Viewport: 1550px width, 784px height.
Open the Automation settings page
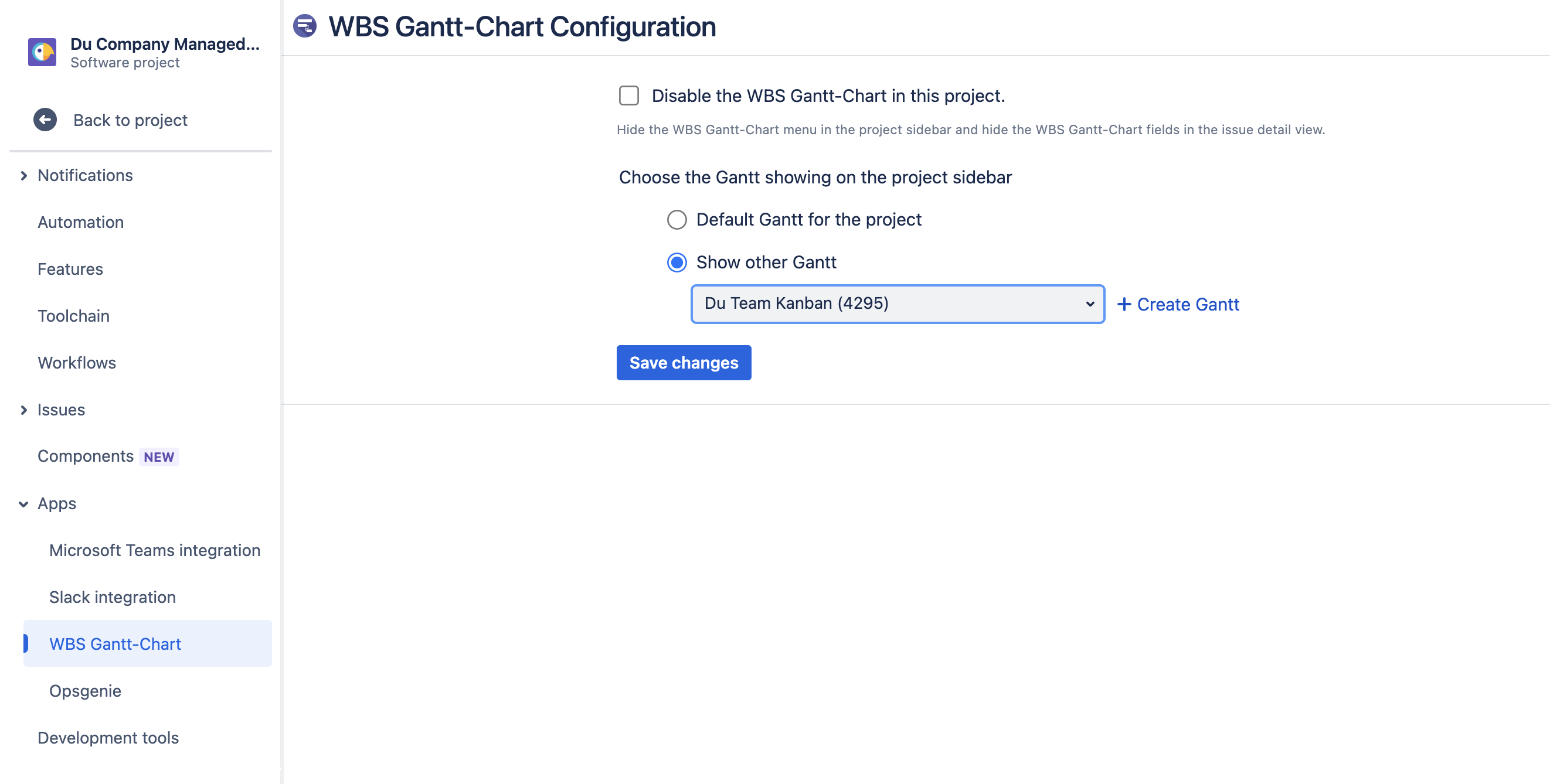pyautogui.click(x=81, y=222)
